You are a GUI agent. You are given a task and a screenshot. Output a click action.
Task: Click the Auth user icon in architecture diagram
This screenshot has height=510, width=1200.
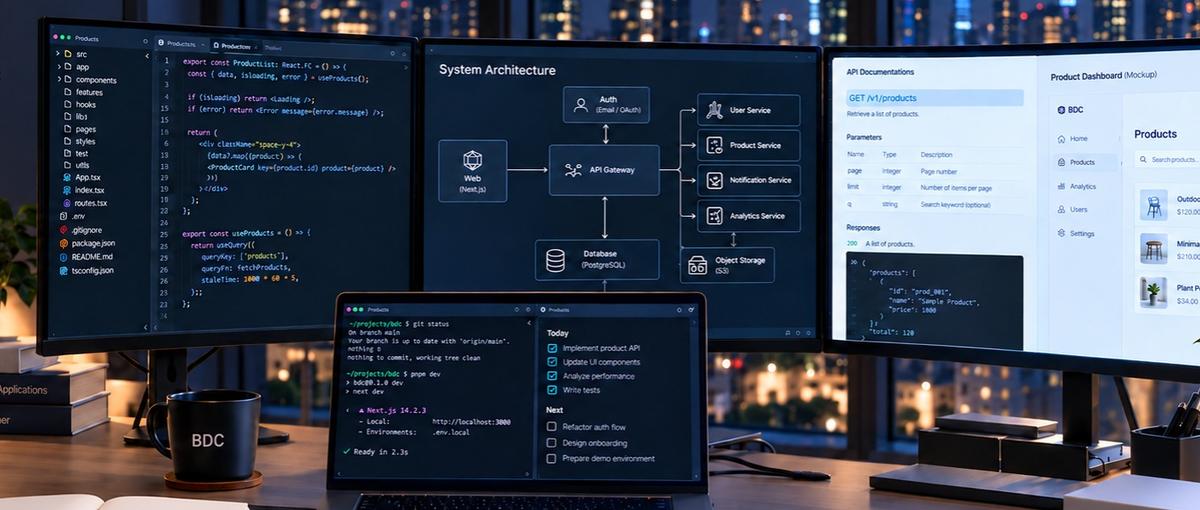click(x=581, y=105)
